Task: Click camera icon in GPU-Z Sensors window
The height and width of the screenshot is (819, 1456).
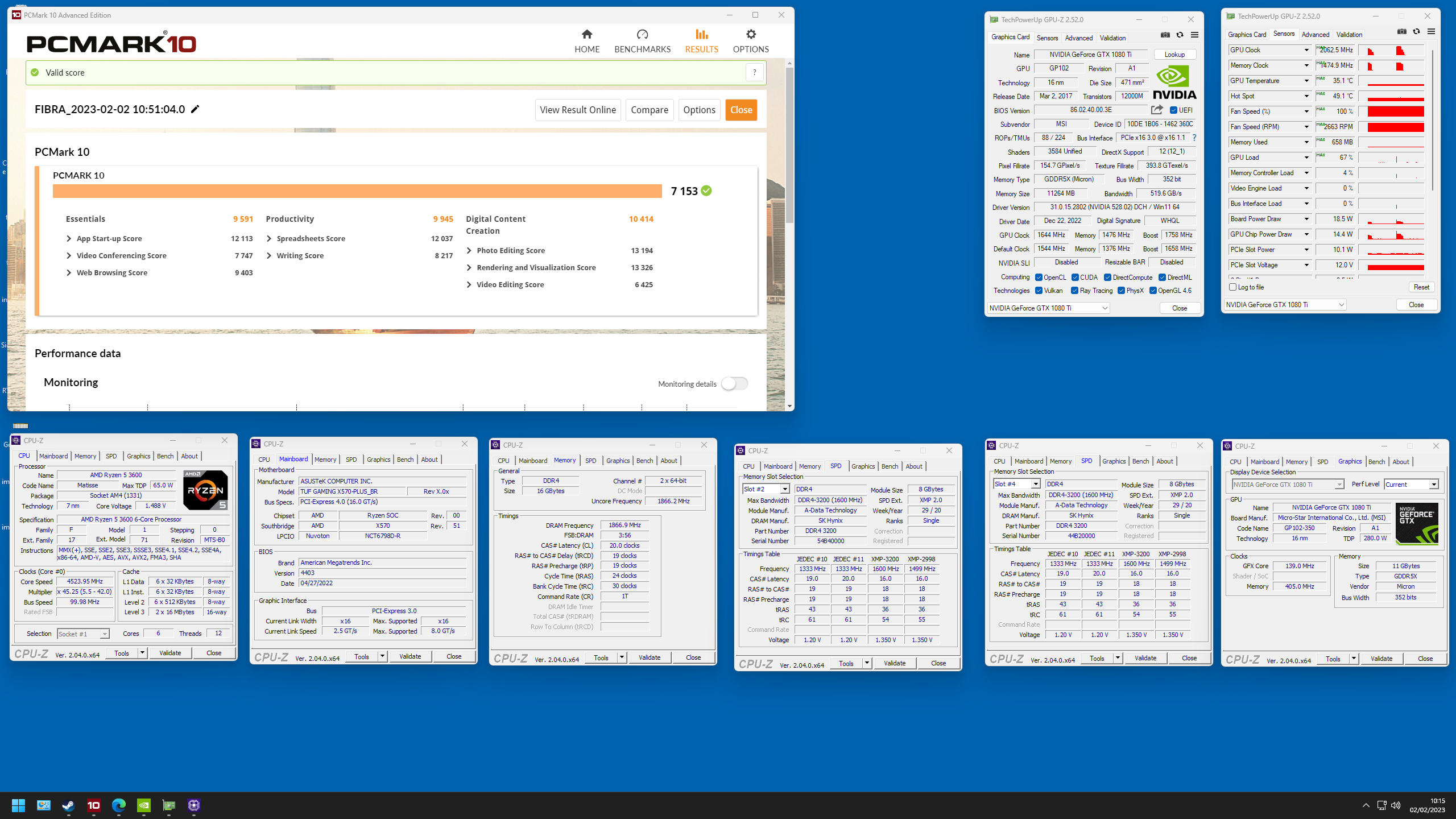Action: pos(1401,31)
